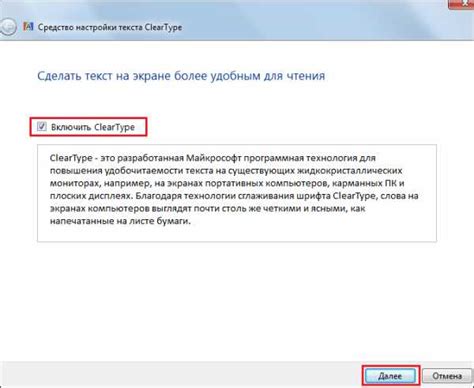Click the description paragraph starting ClearType - это разработанная
The width and height of the screenshot is (474, 388).
(234, 189)
